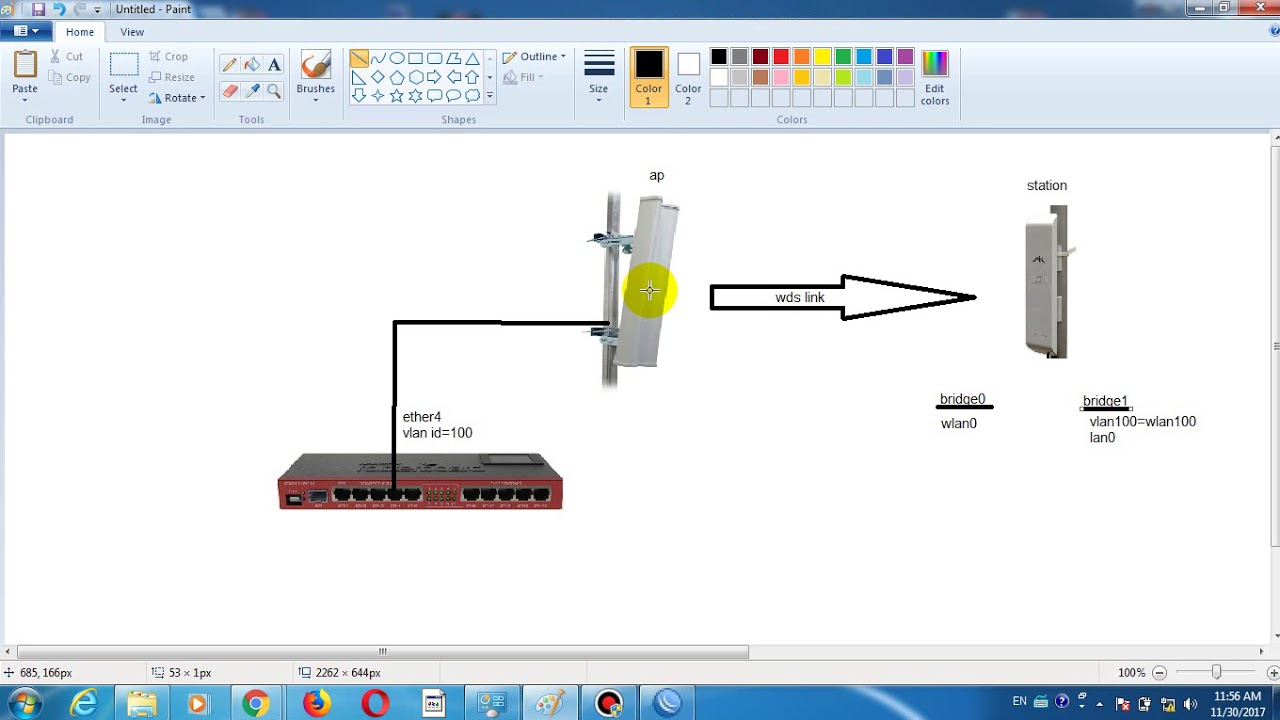Click the horizontal scrollbar thumb
Screen dimensions: 1280x720
pos(383,652)
